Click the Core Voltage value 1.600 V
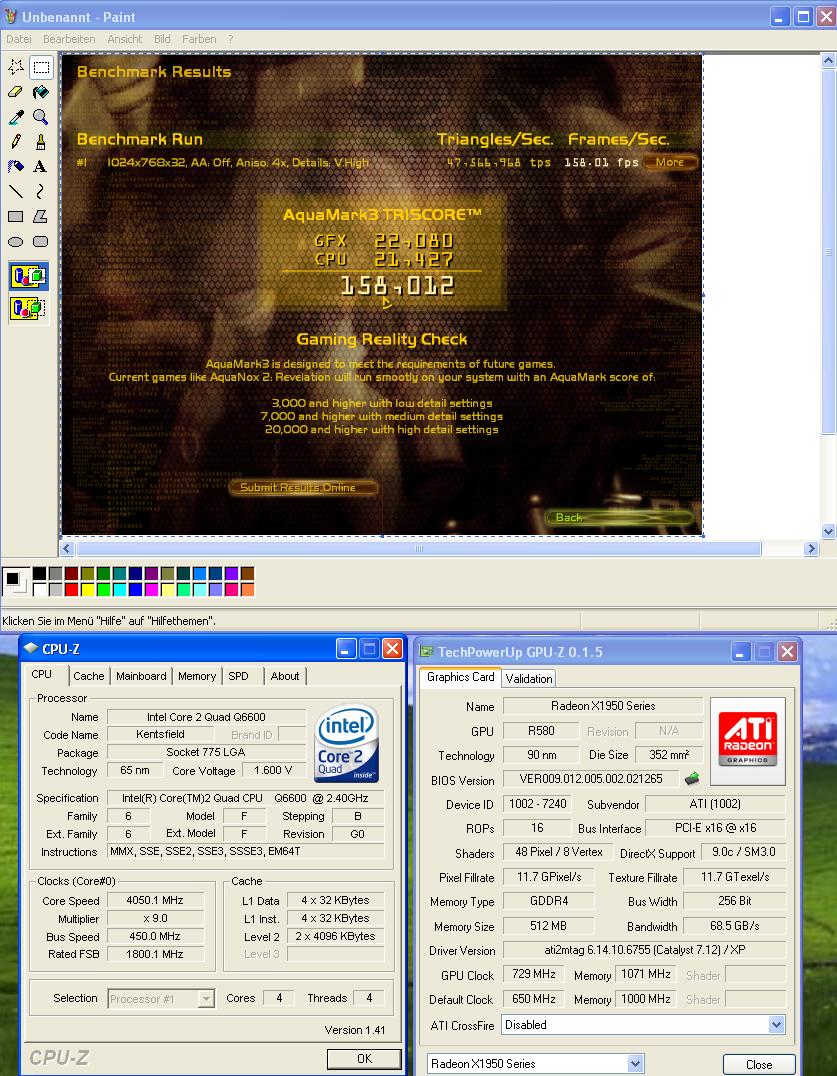This screenshot has width=837, height=1076. click(x=273, y=770)
